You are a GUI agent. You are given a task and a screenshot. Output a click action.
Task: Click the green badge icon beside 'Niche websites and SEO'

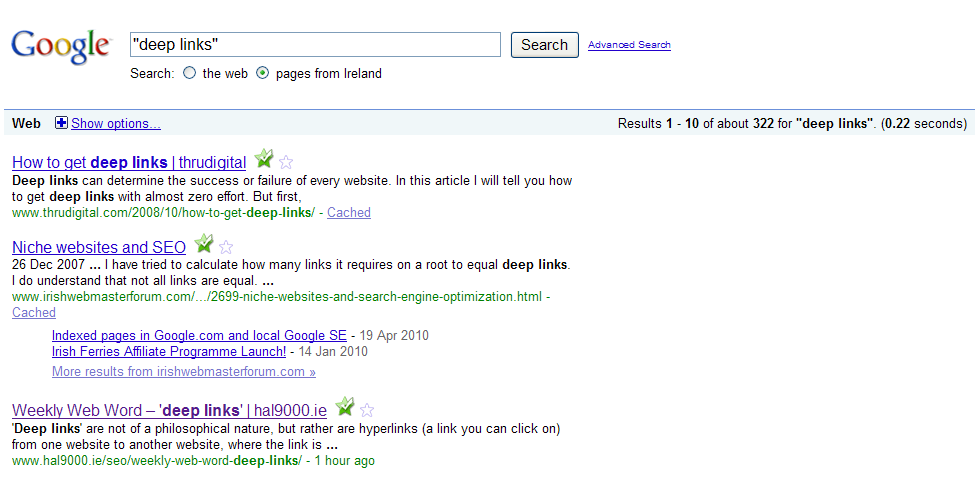pyautogui.click(x=204, y=243)
